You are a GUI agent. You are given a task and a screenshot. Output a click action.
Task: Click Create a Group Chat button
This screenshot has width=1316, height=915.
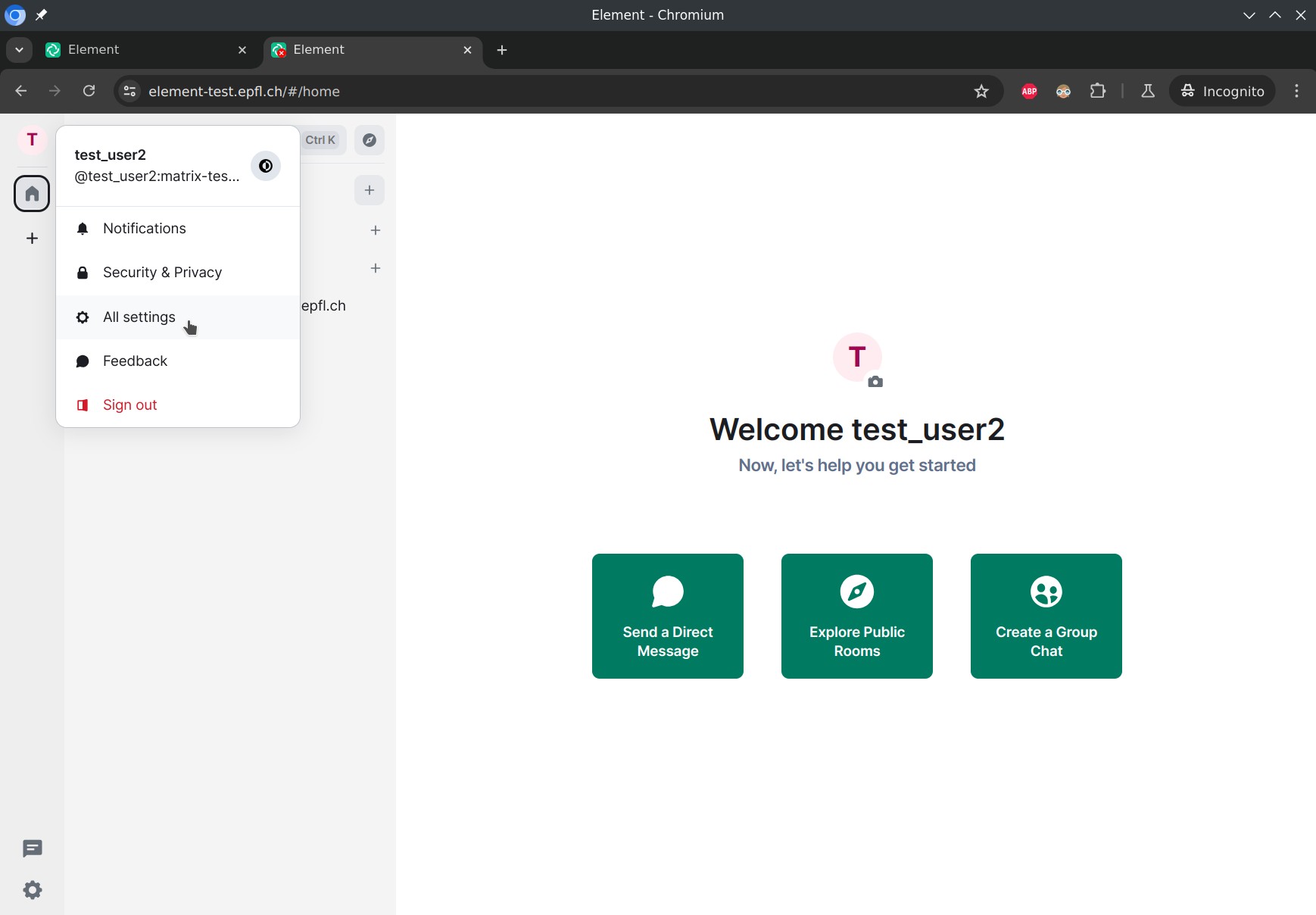click(1046, 616)
